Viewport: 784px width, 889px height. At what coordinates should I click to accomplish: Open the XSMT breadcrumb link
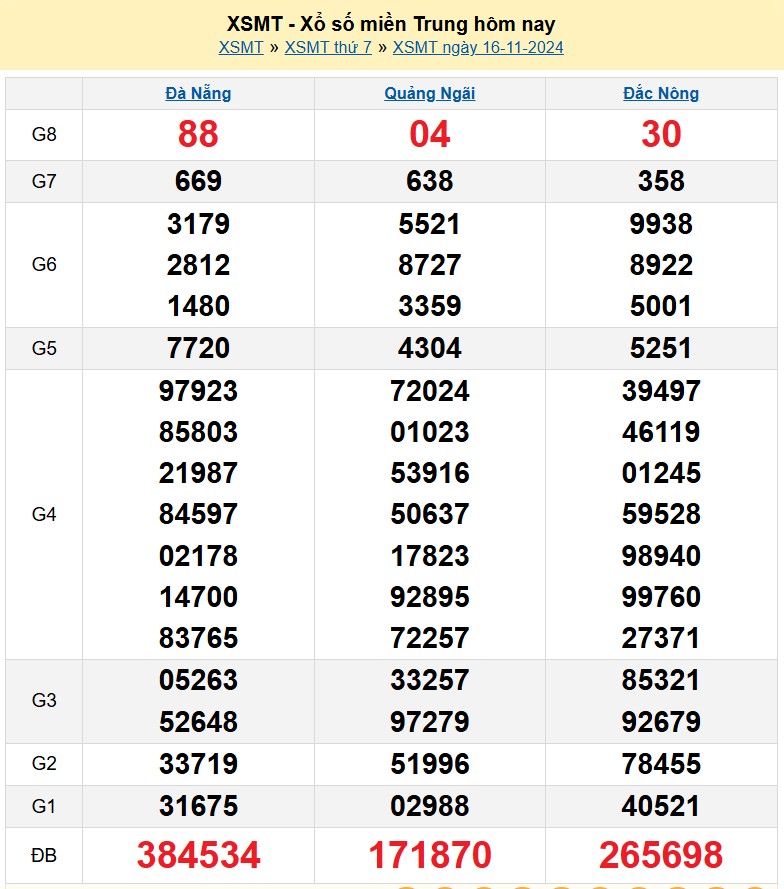[x=241, y=47]
